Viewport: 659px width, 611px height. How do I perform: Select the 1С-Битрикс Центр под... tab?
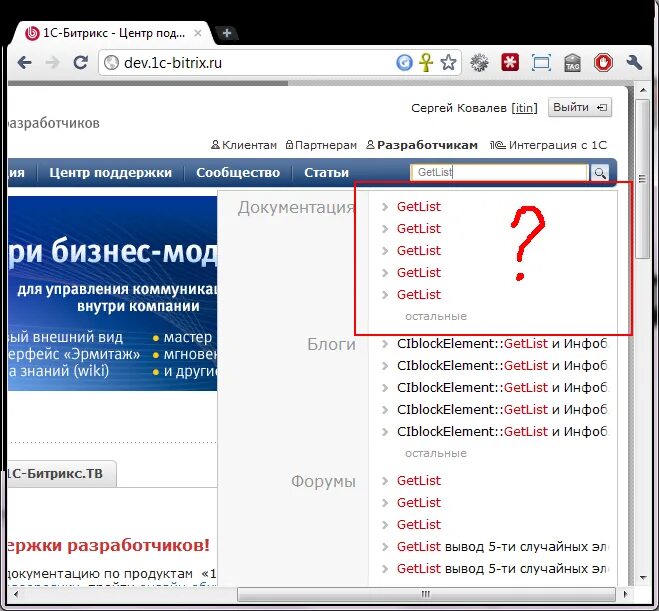[113, 33]
